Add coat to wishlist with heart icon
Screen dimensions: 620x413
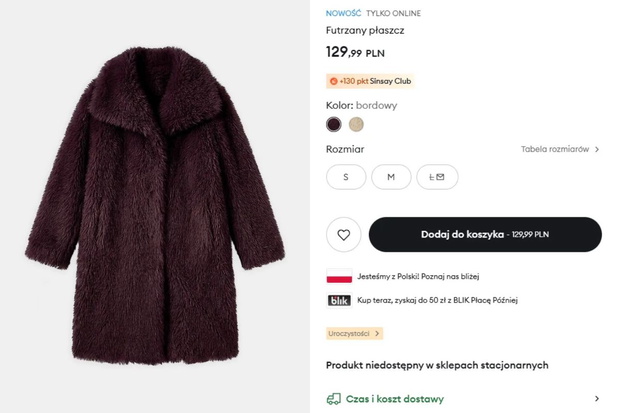[343, 235]
